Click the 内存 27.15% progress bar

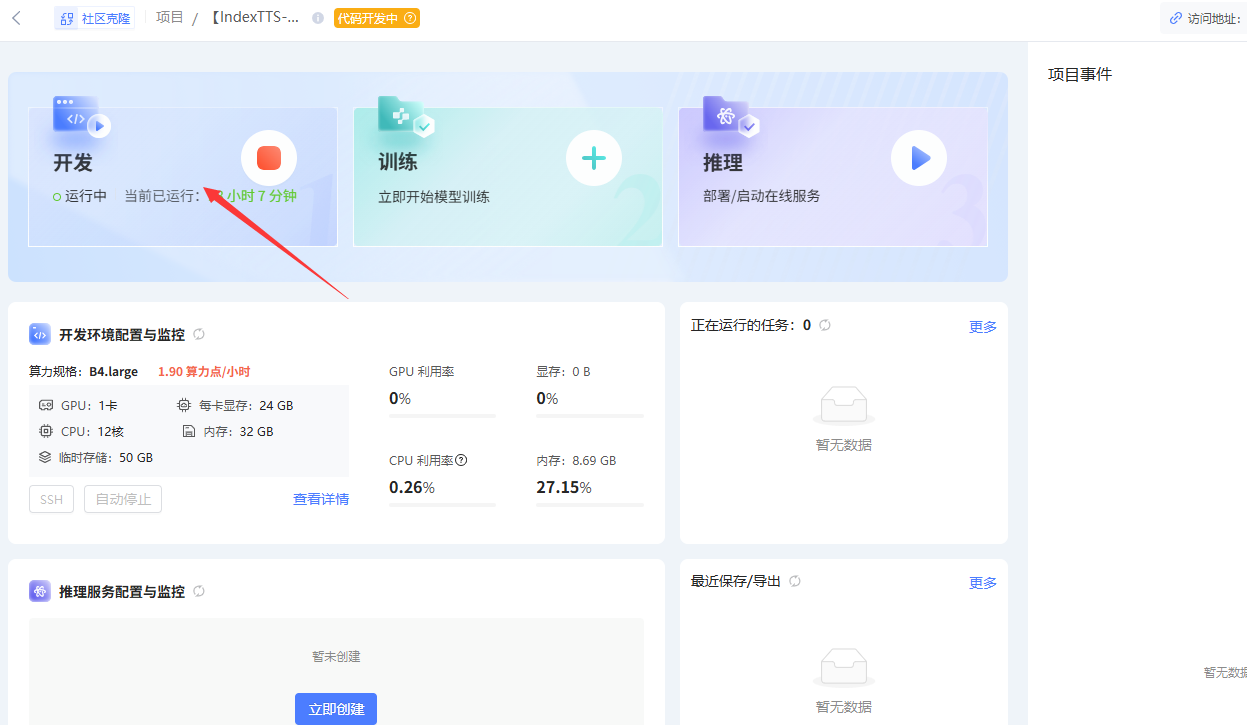coord(590,505)
